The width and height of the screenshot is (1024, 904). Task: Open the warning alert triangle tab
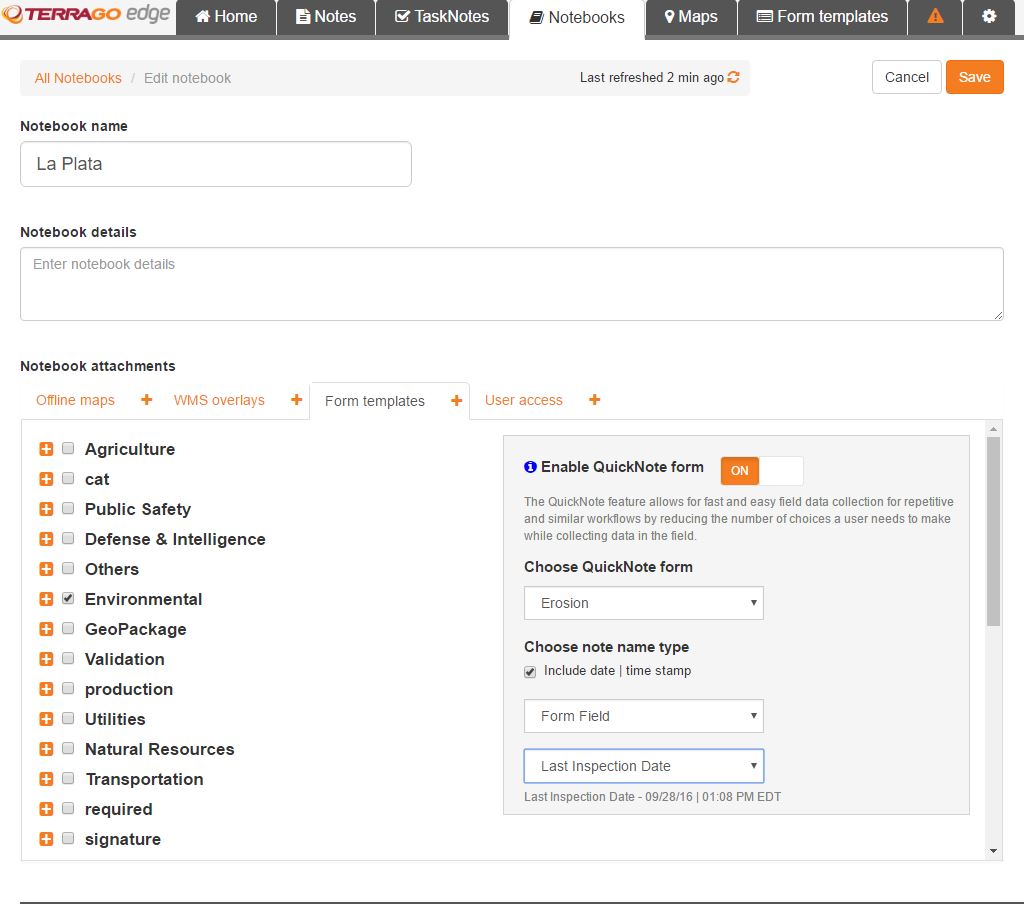[x=935, y=16]
